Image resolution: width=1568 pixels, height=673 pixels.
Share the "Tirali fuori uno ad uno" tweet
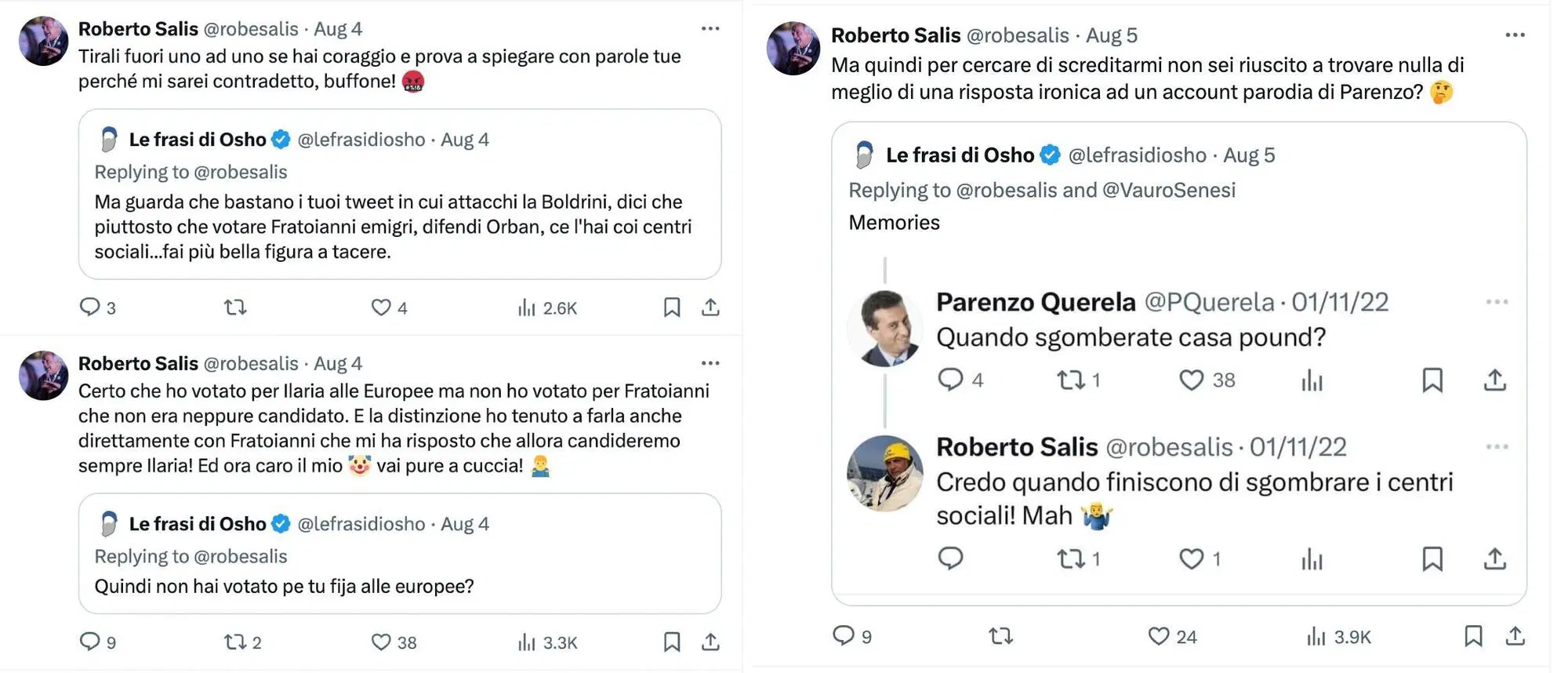(710, 307)
